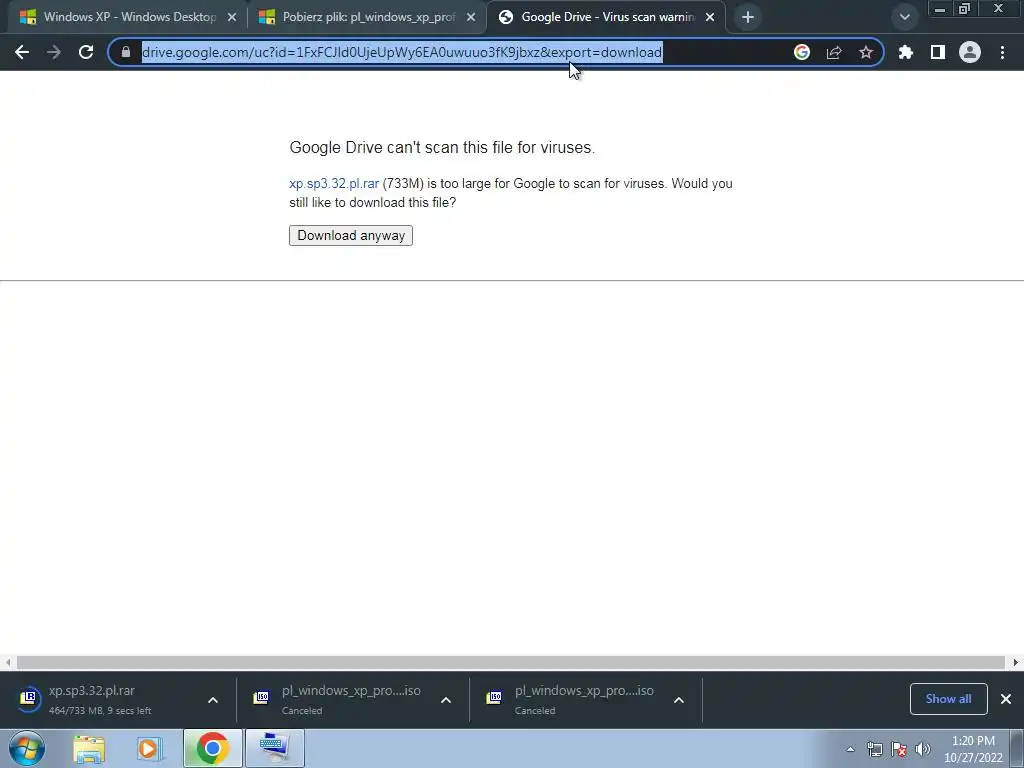Expand options for first canceled iso download
The width and height of the screenshot is (1024, 768).
coord(445,700)
